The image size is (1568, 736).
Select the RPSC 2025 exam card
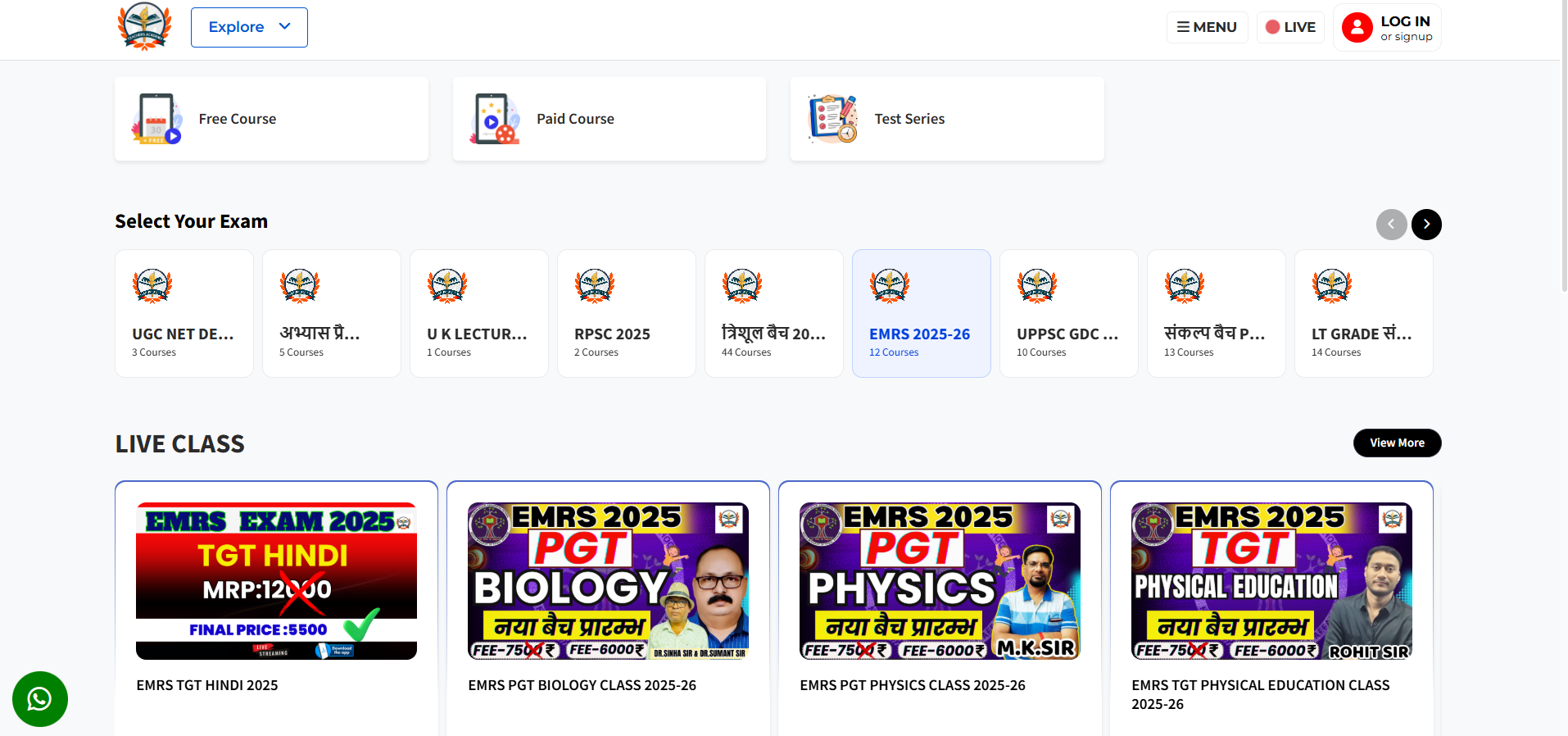tap(626, 314)
